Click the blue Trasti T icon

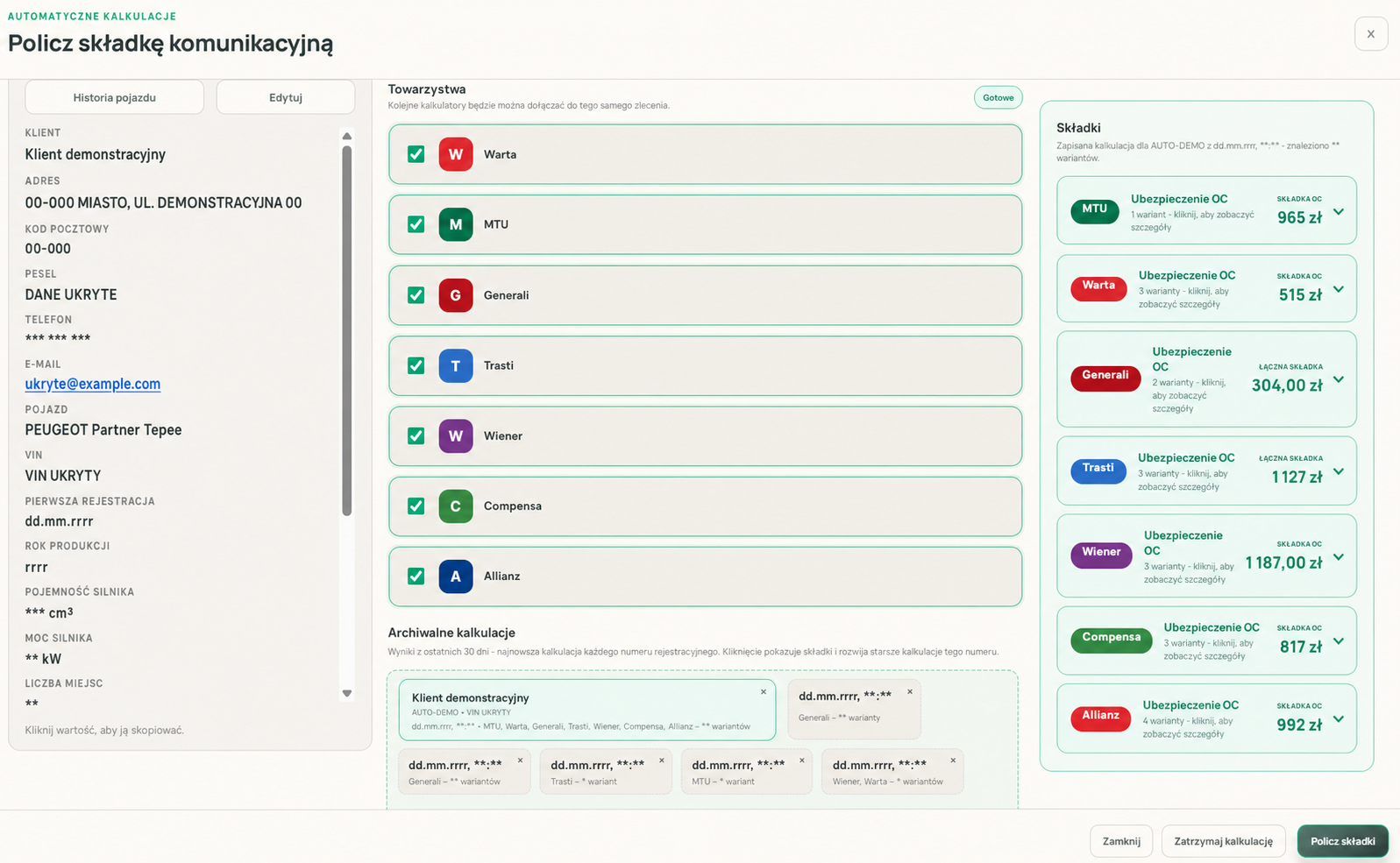(456, 365)
